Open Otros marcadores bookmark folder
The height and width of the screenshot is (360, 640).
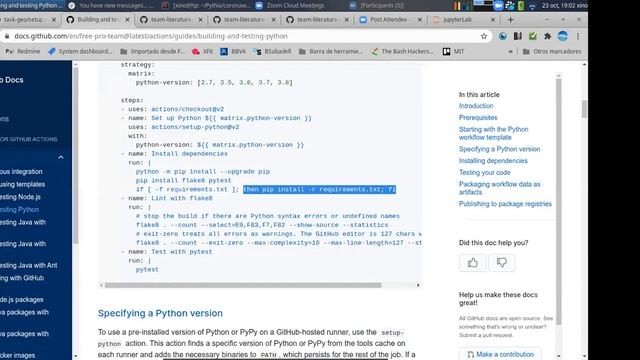coord(552,51)
